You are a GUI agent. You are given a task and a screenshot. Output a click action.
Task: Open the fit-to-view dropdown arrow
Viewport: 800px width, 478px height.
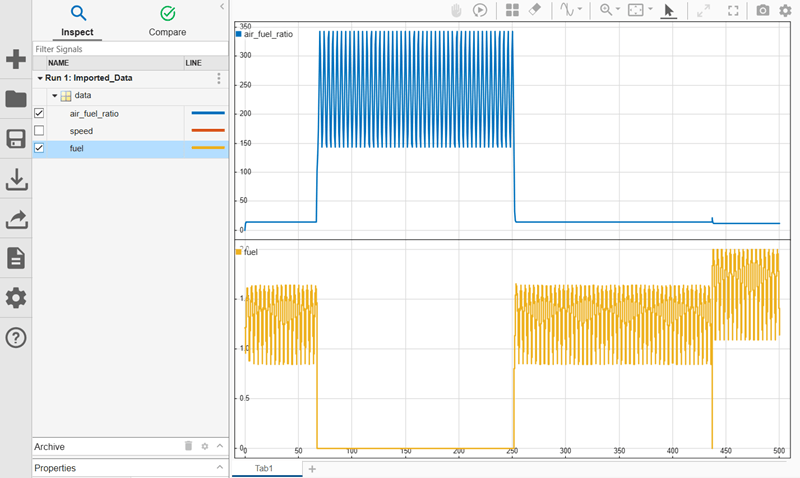[650, 9]
